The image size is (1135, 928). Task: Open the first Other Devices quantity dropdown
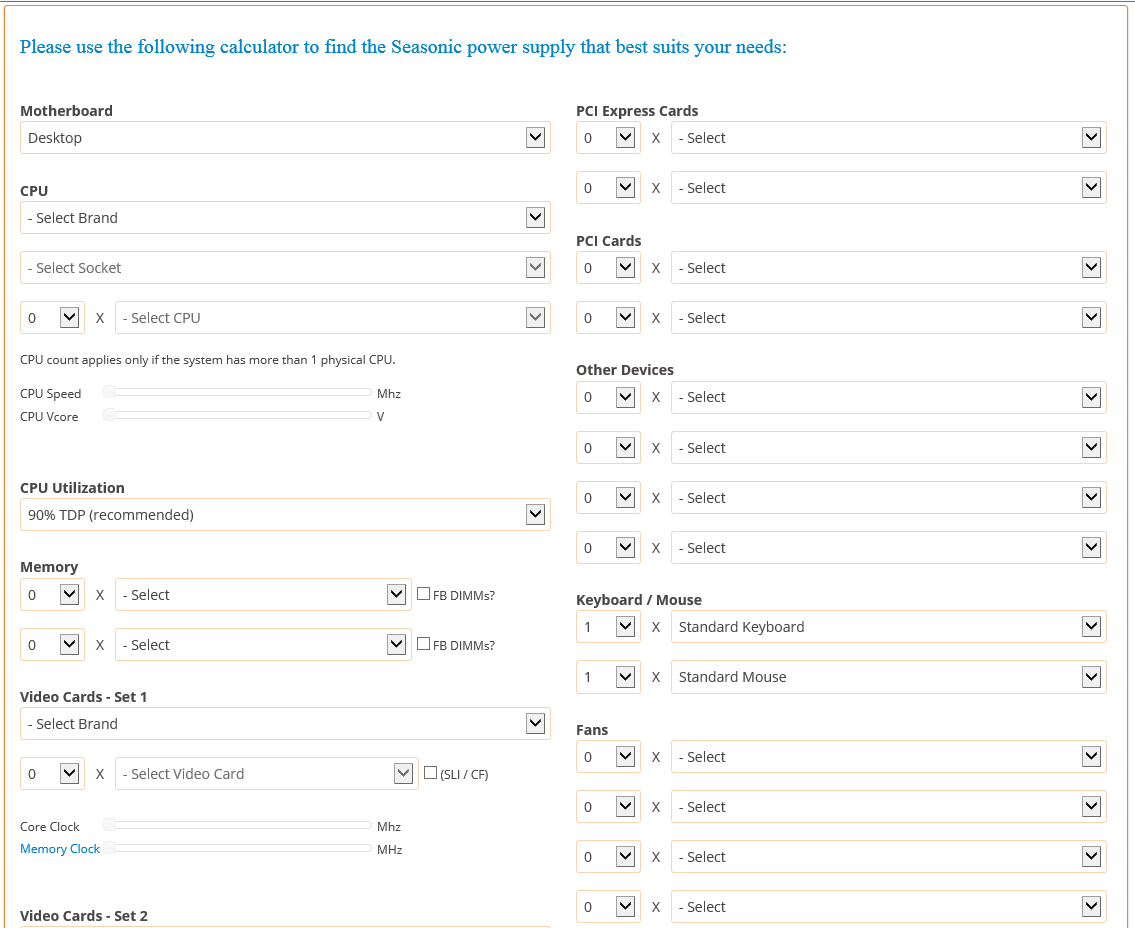[608, 397]
